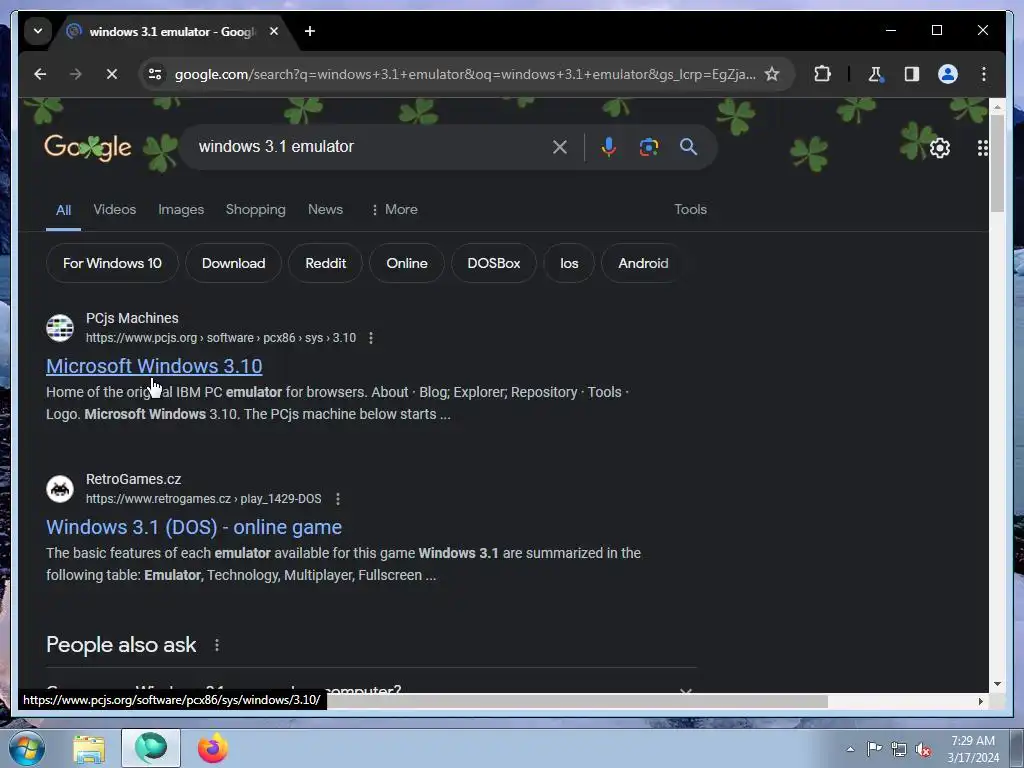Click the RetroGames.cz site name
The height and width of the screenshot is (768, 1024).
pyautogui.click(x=133, y=479)
